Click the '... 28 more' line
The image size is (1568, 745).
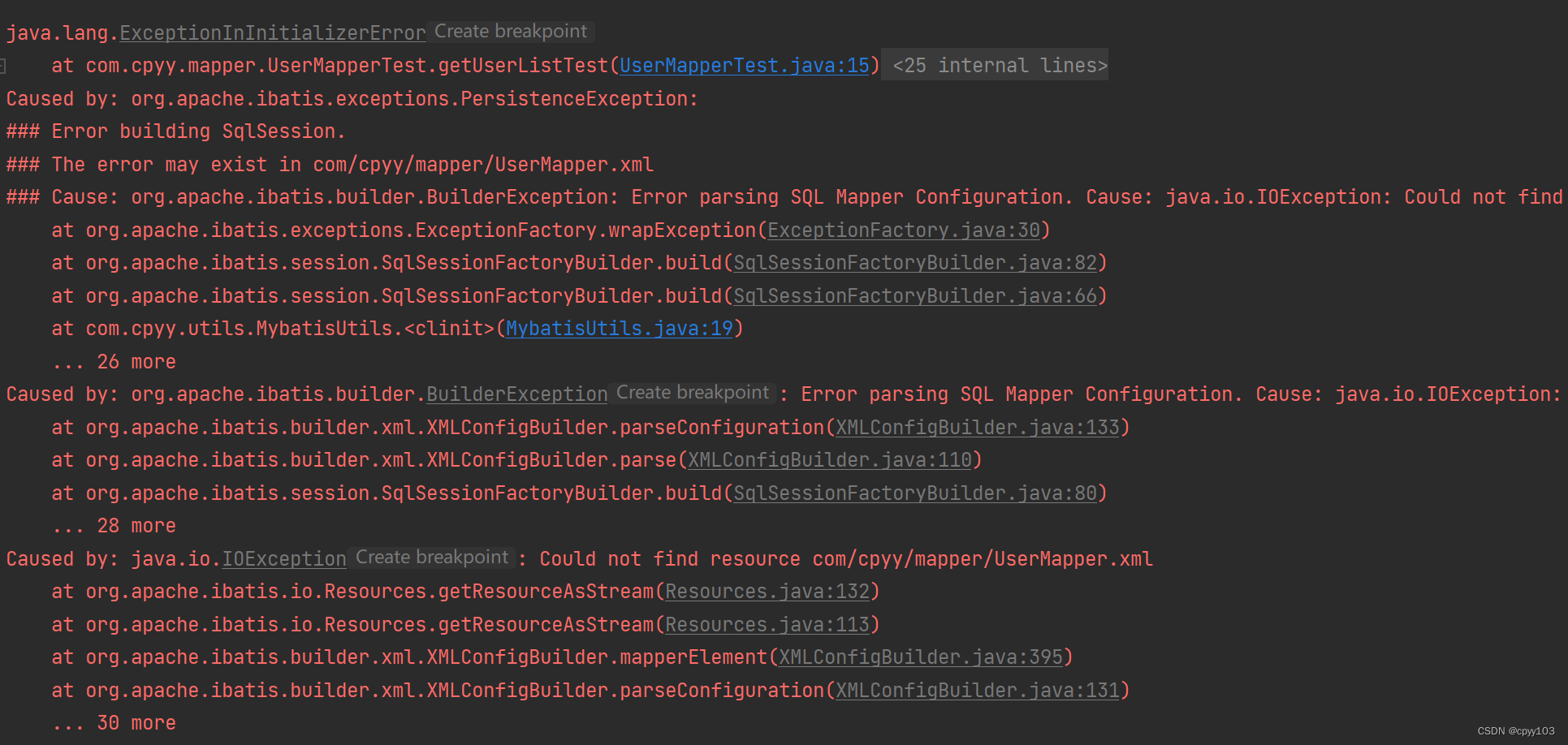pos(114,526)
